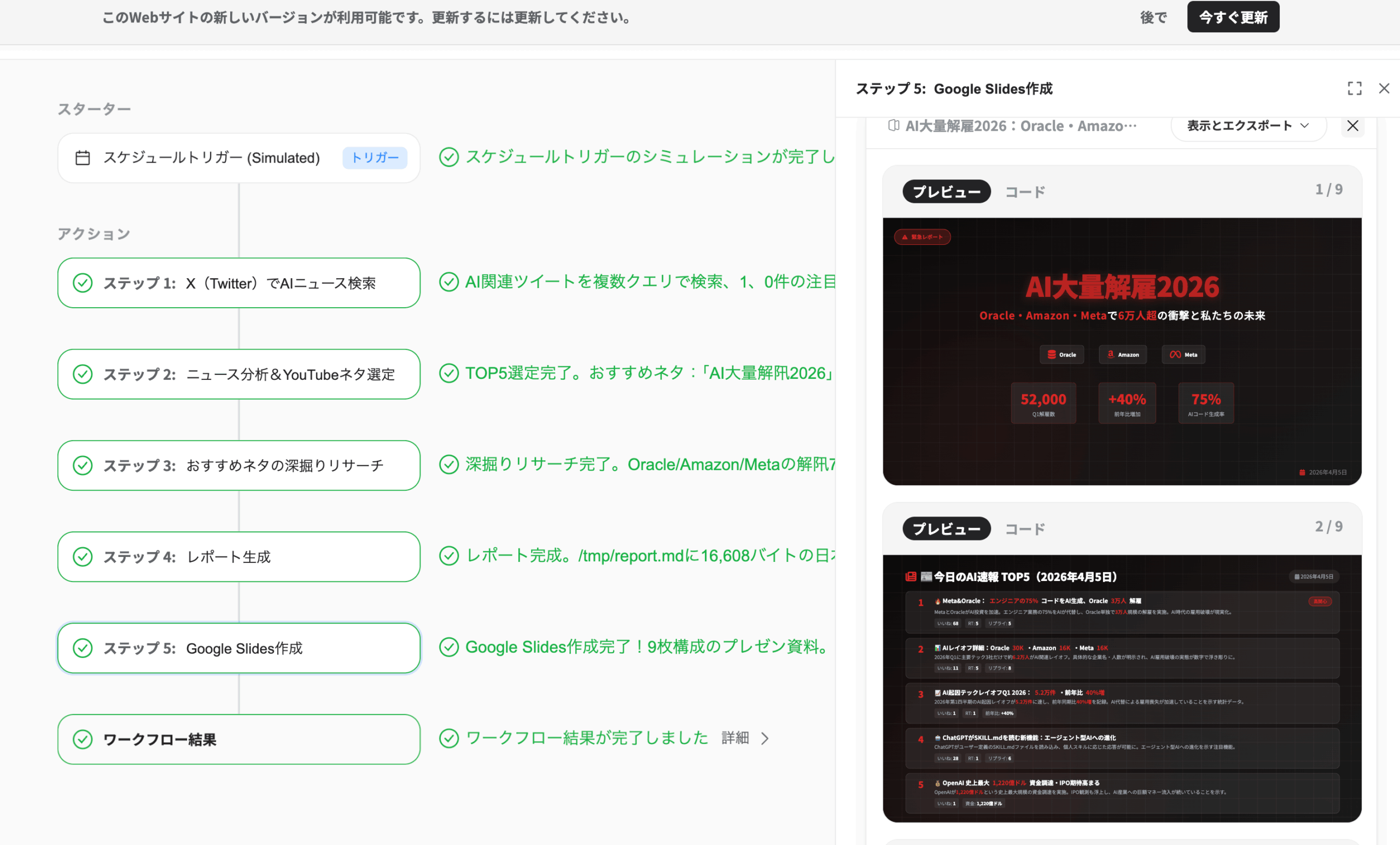1400x845 pixels.
Task: Click green check icon on ステップ 3 card
Action: pyautogui.click(x=83, y=465)
